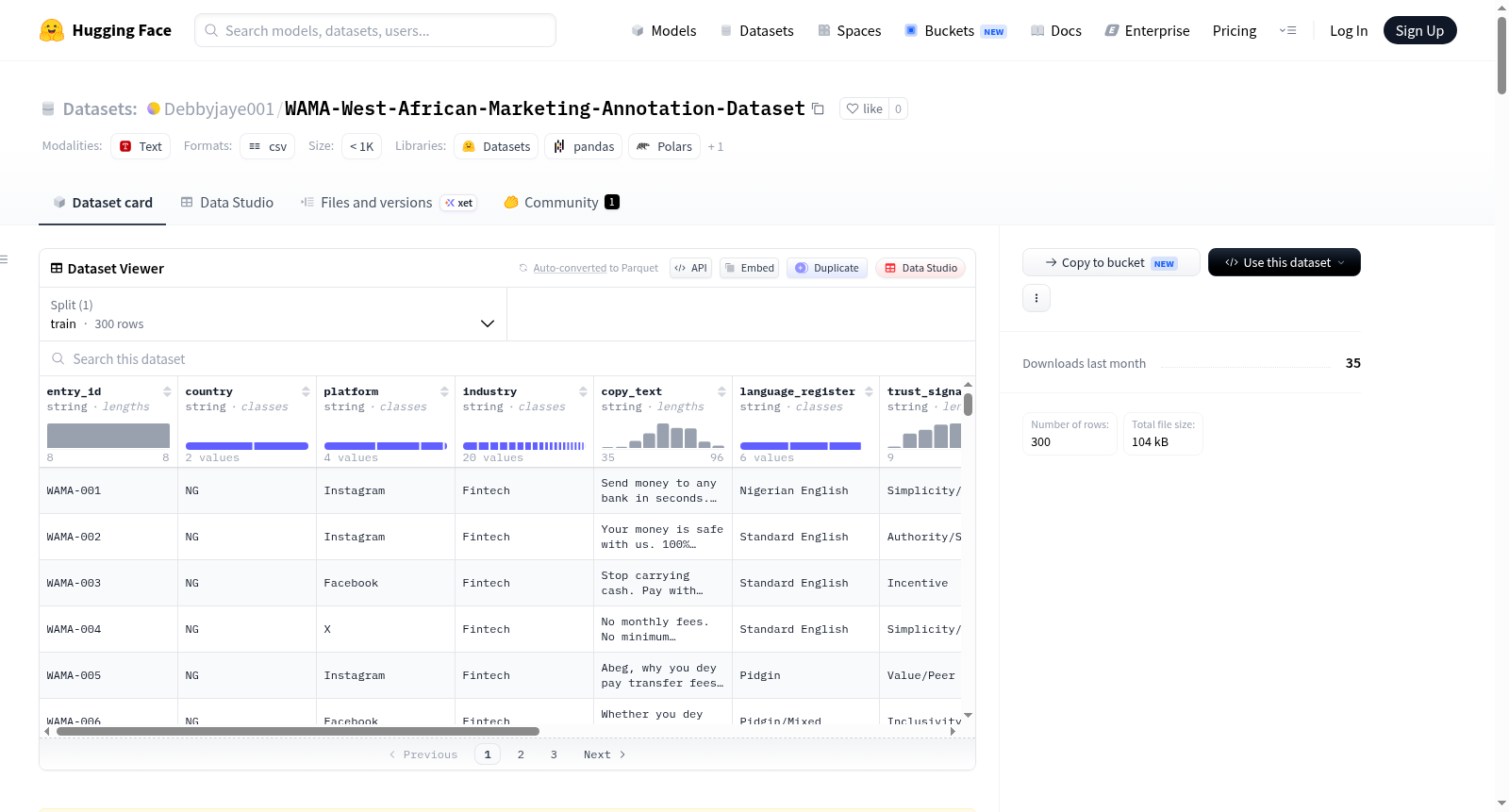Viewport: 1509px width, 812px height.
Task: Open the Polars library tag
Action: [664, 146]
